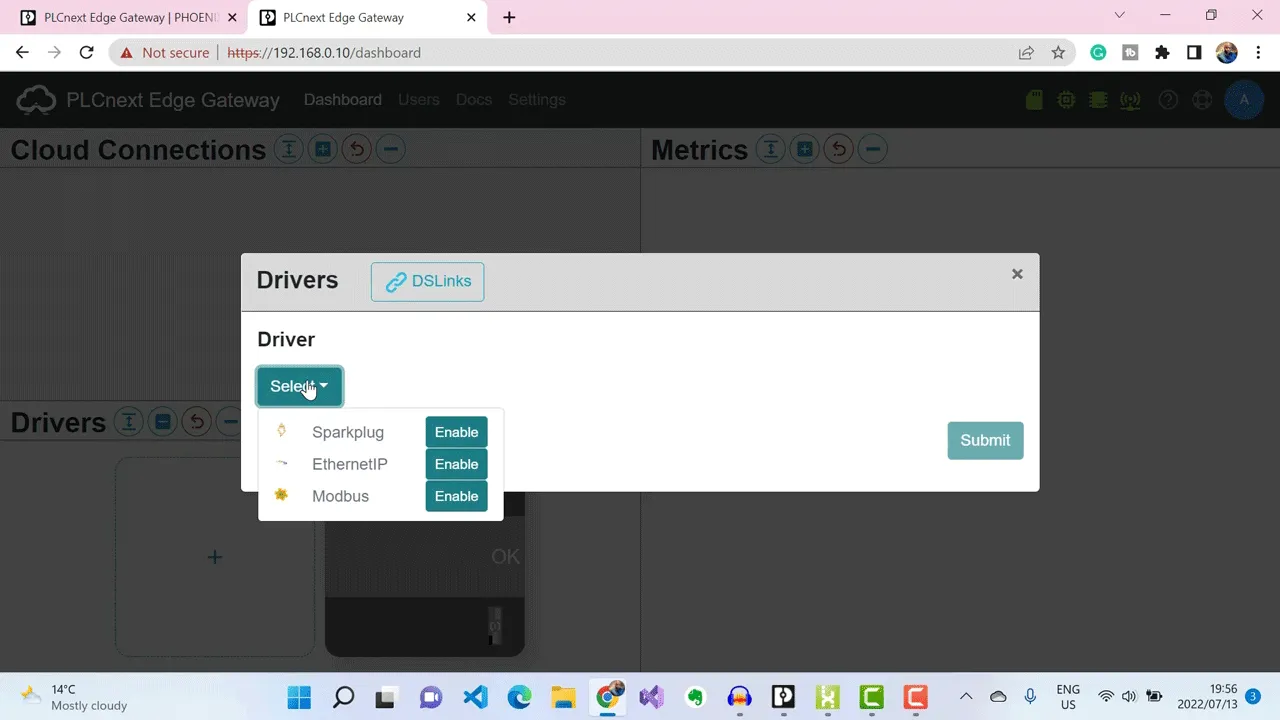Open the user avatar A menu
1280x720 pixels.
pyautogui.click(x=1244, y=100)
